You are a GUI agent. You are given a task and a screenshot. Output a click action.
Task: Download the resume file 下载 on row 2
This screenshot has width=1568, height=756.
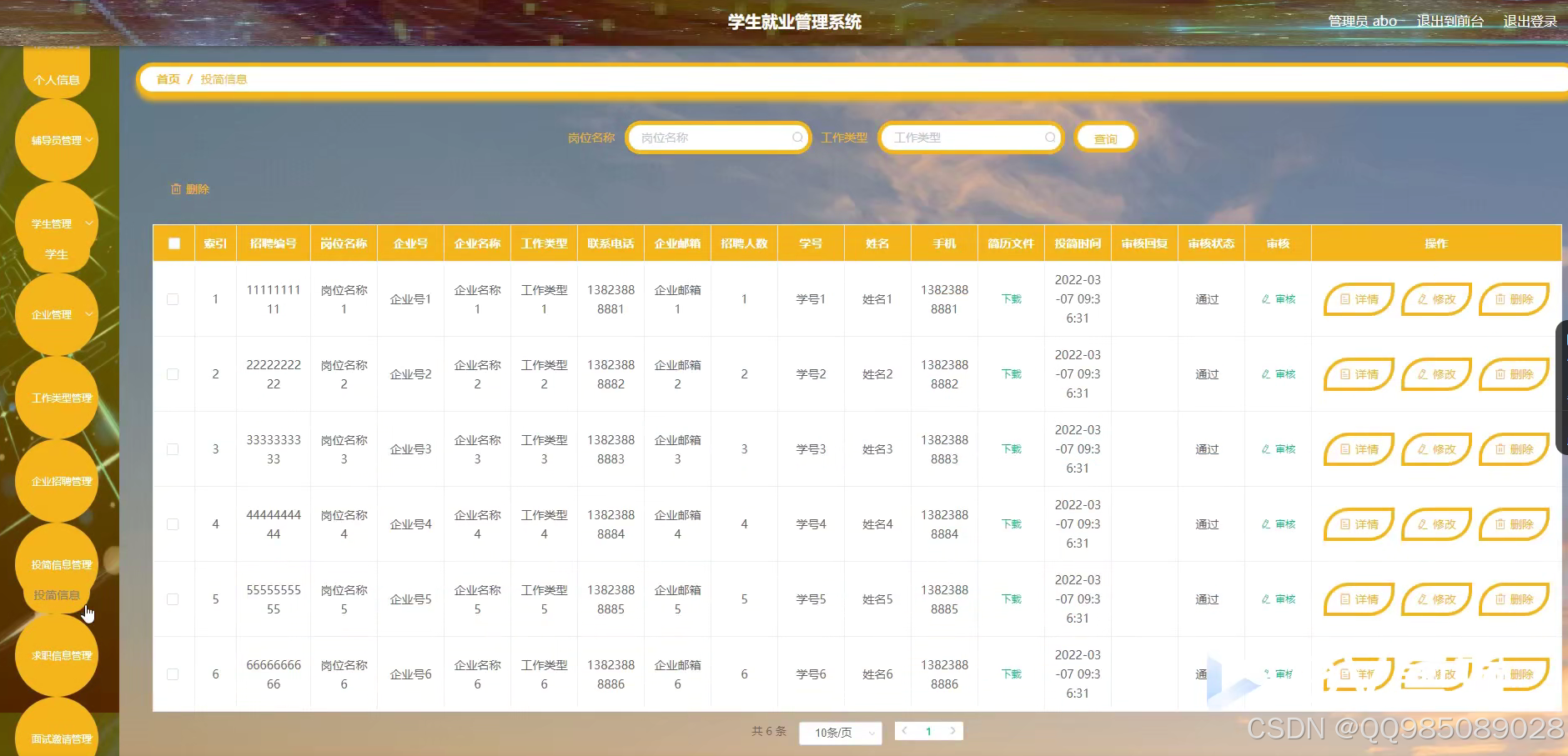pyautogui.click(x=1010, y=373)
